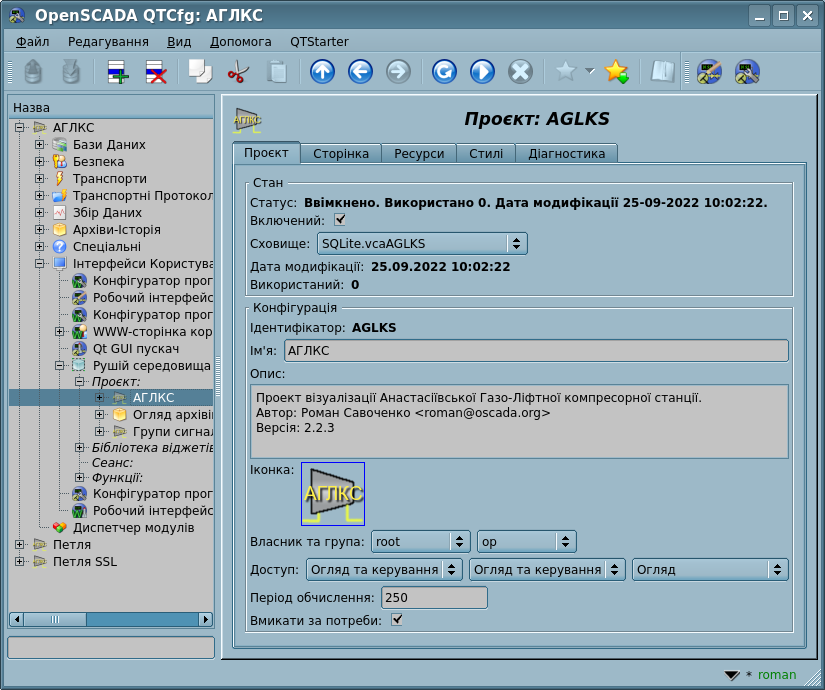Open the Редагування menu
Screen dimensions: 825x690
tap(108, 42)
